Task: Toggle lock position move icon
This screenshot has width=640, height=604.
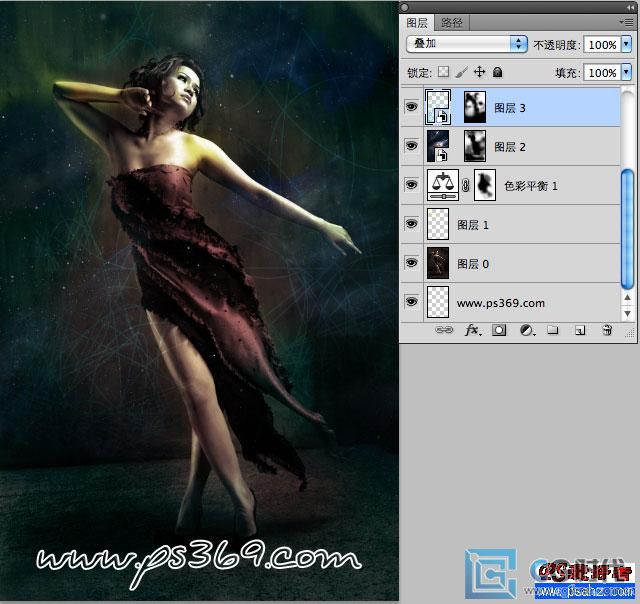Action: pyautogui.click(x=479, y=72)
